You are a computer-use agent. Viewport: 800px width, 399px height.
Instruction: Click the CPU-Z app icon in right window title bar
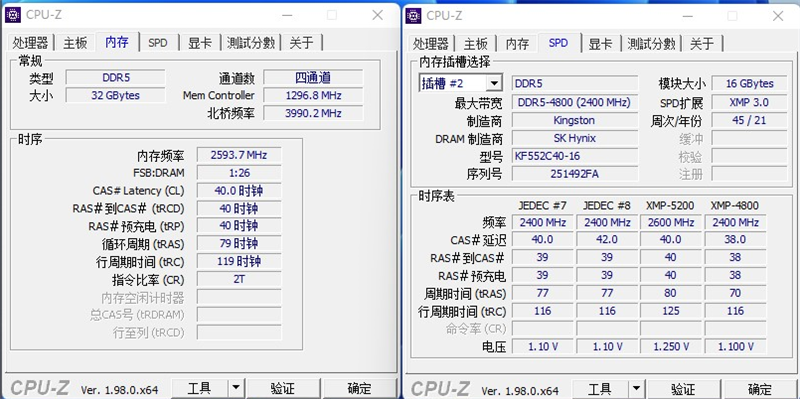click(x=413, y=15)
